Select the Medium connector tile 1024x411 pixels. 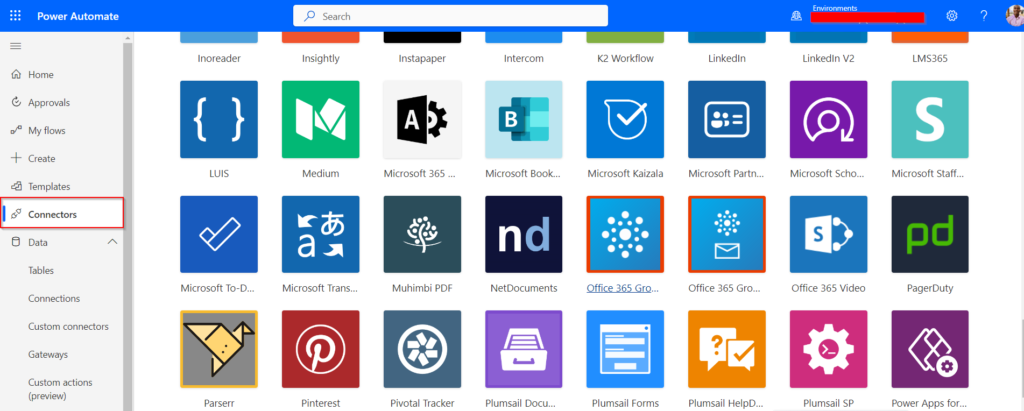pyautogui.click(x=320, y=120)
